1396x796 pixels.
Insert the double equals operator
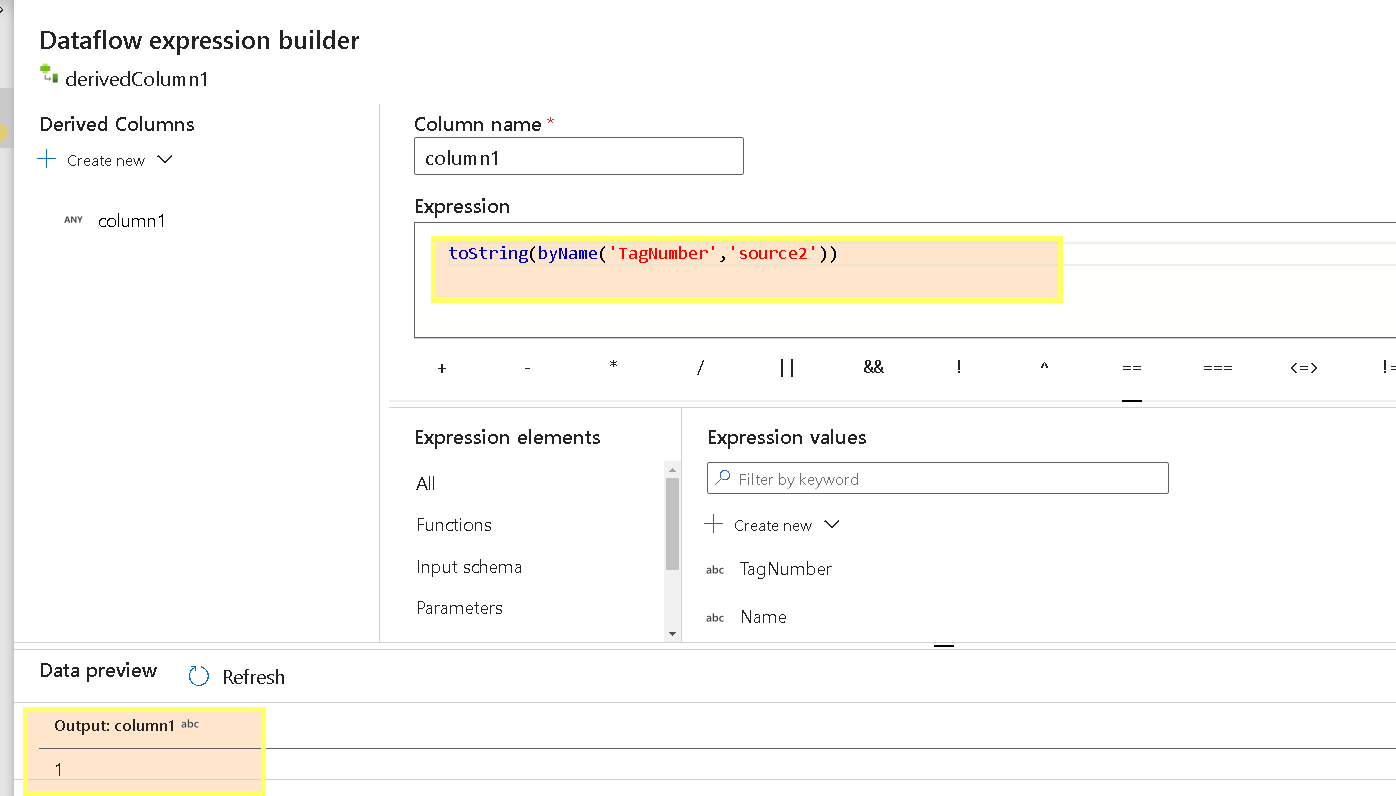[1131, 368]
